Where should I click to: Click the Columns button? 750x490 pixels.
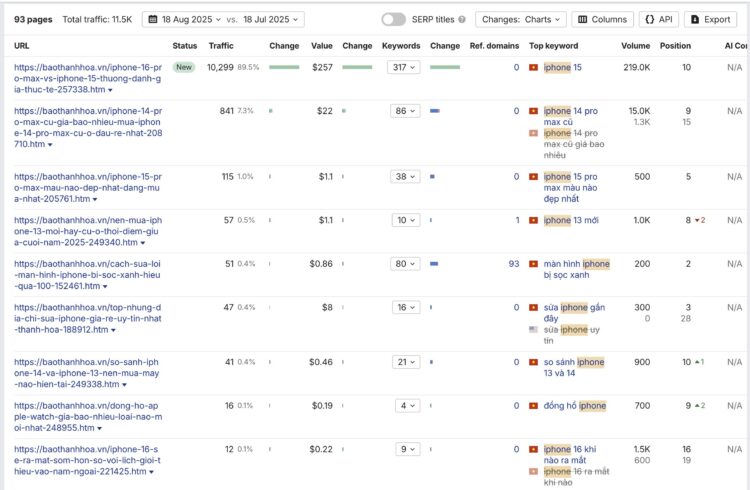point(602,20)
